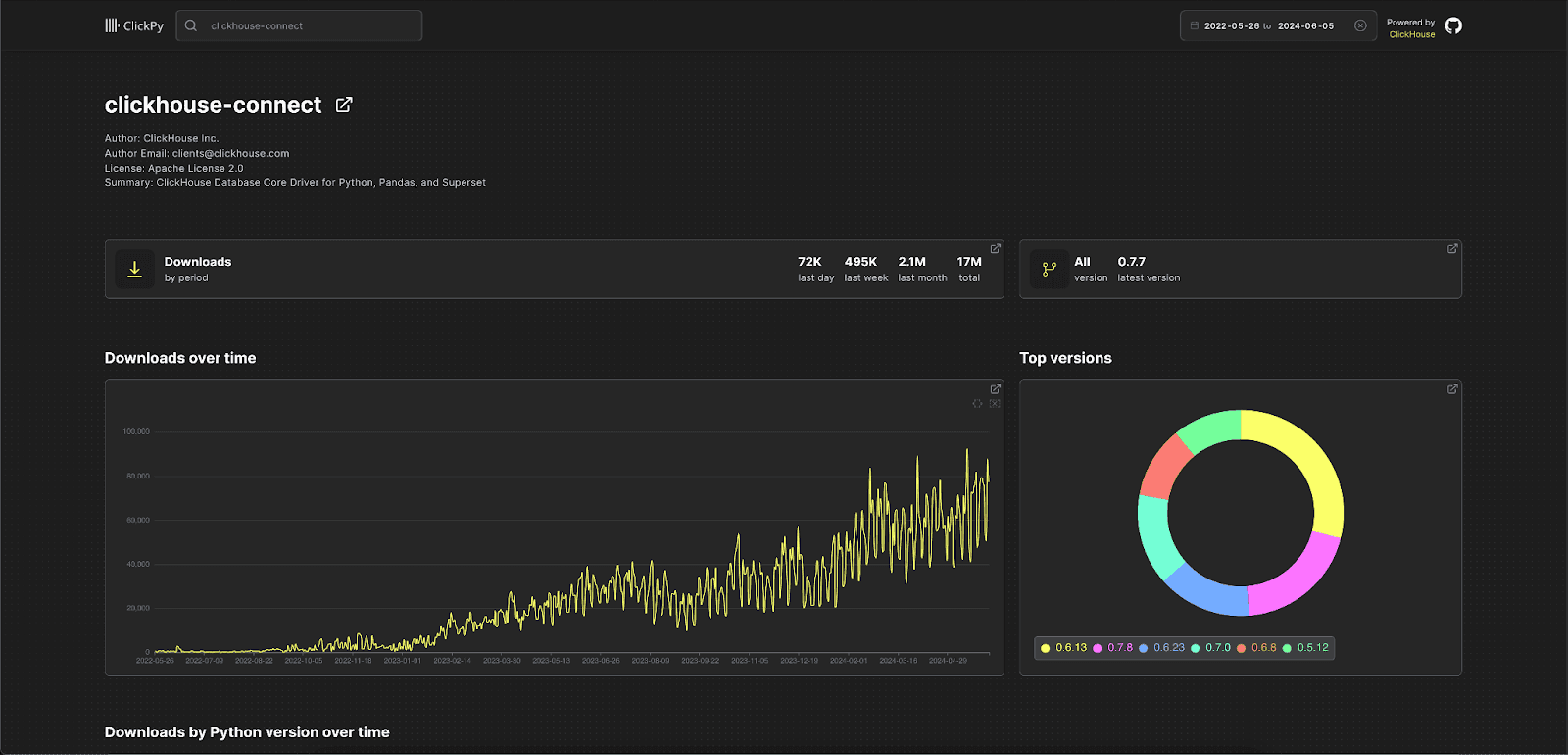Screen dimensions: 1568x755
Task: Toggle 0.6.23 series in pie legend
Action: click(1161, 648)
